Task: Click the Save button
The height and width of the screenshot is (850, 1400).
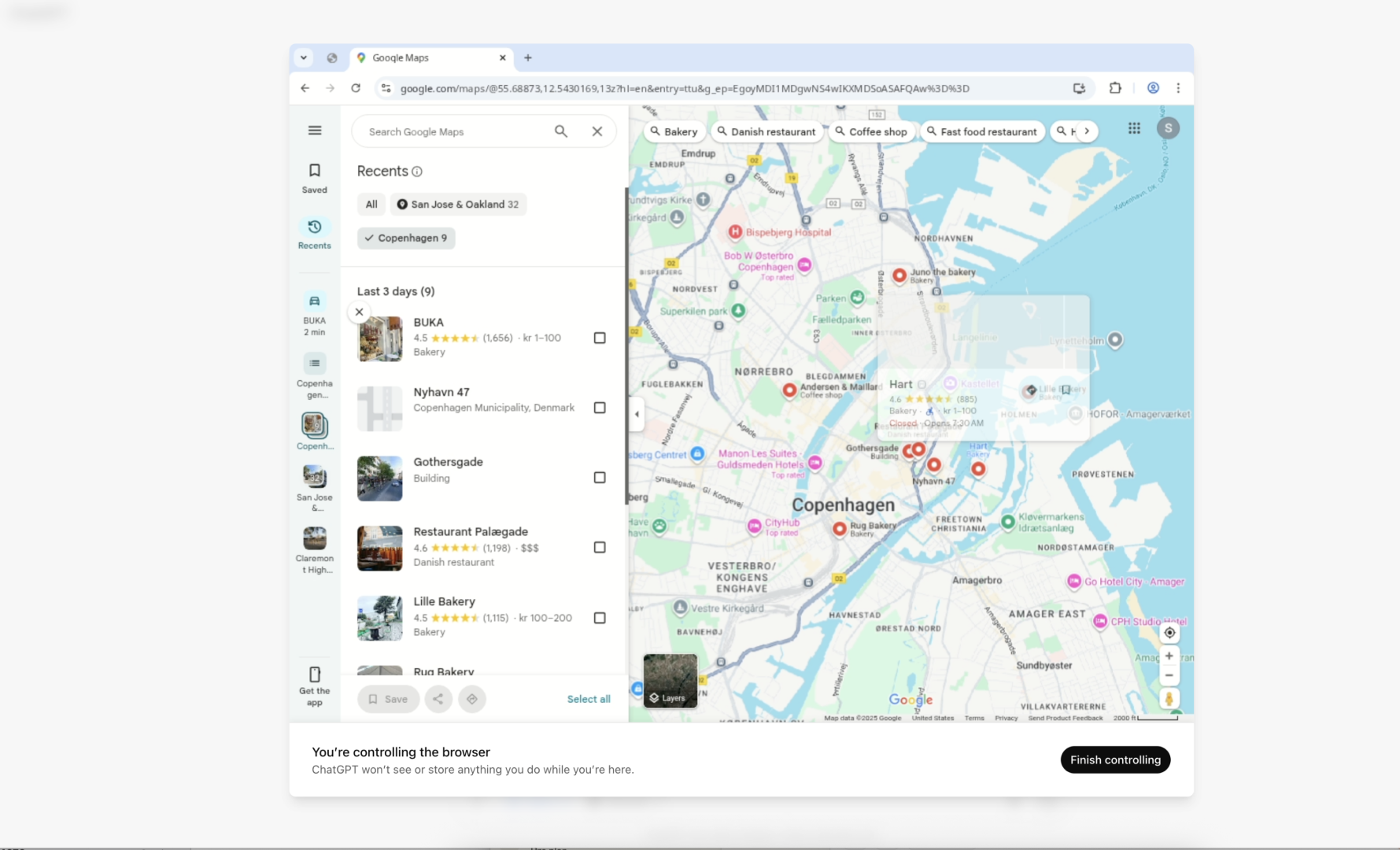Action: tap(388, 699)
